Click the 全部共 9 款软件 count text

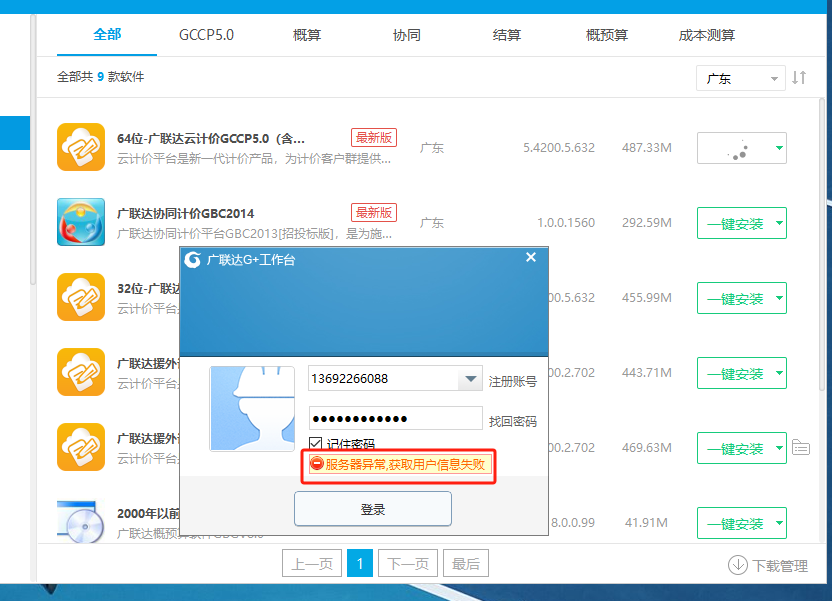100,77
